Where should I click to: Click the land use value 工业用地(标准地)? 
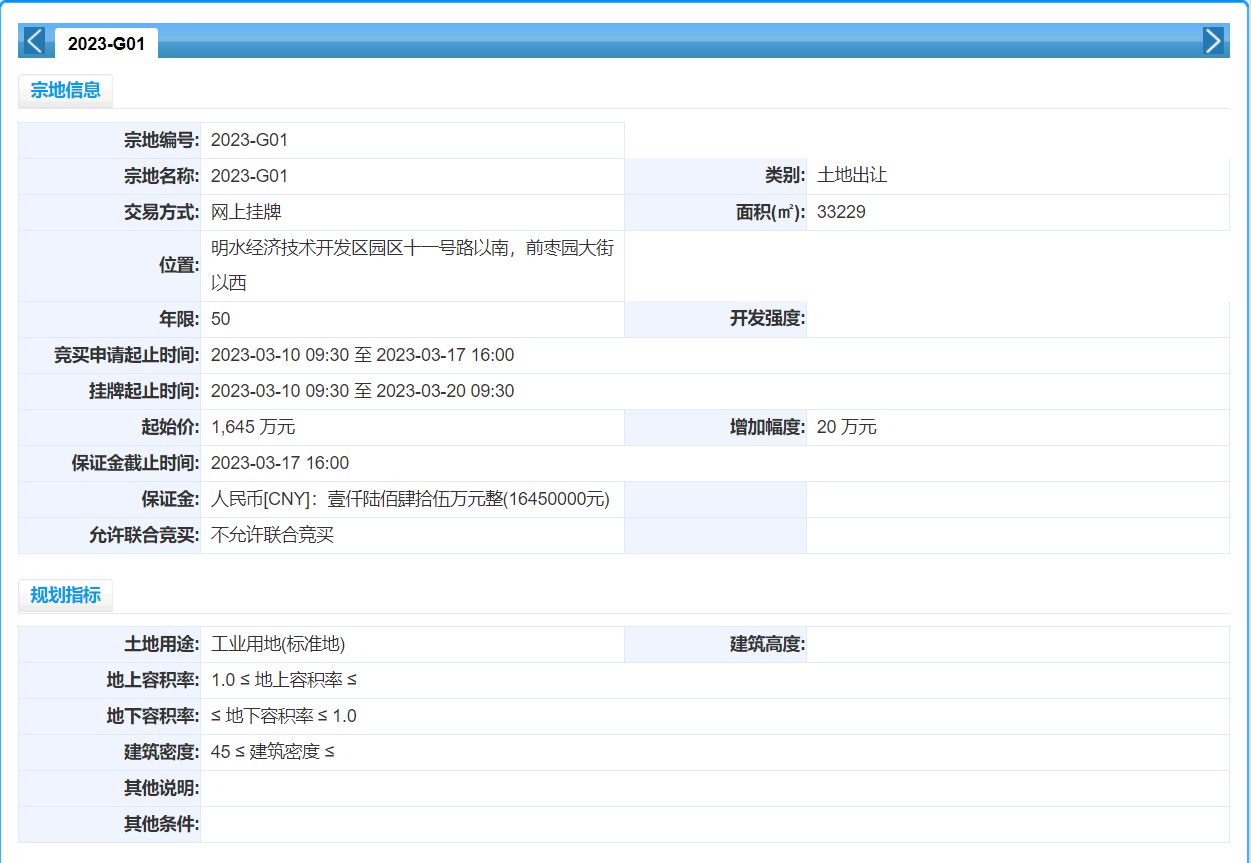click(278, 644)
